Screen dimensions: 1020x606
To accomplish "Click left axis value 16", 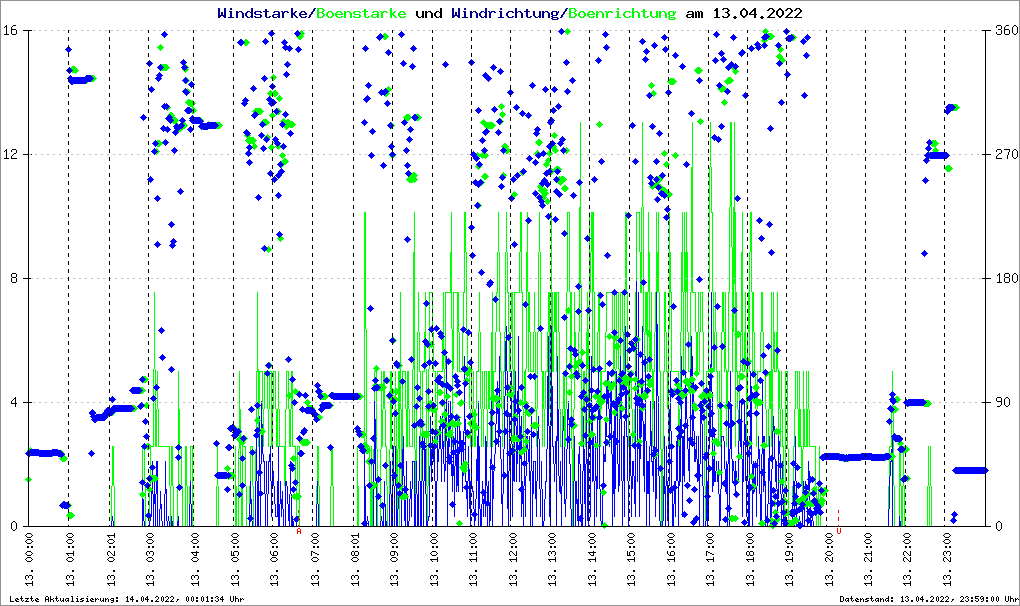I will [9, 31].
